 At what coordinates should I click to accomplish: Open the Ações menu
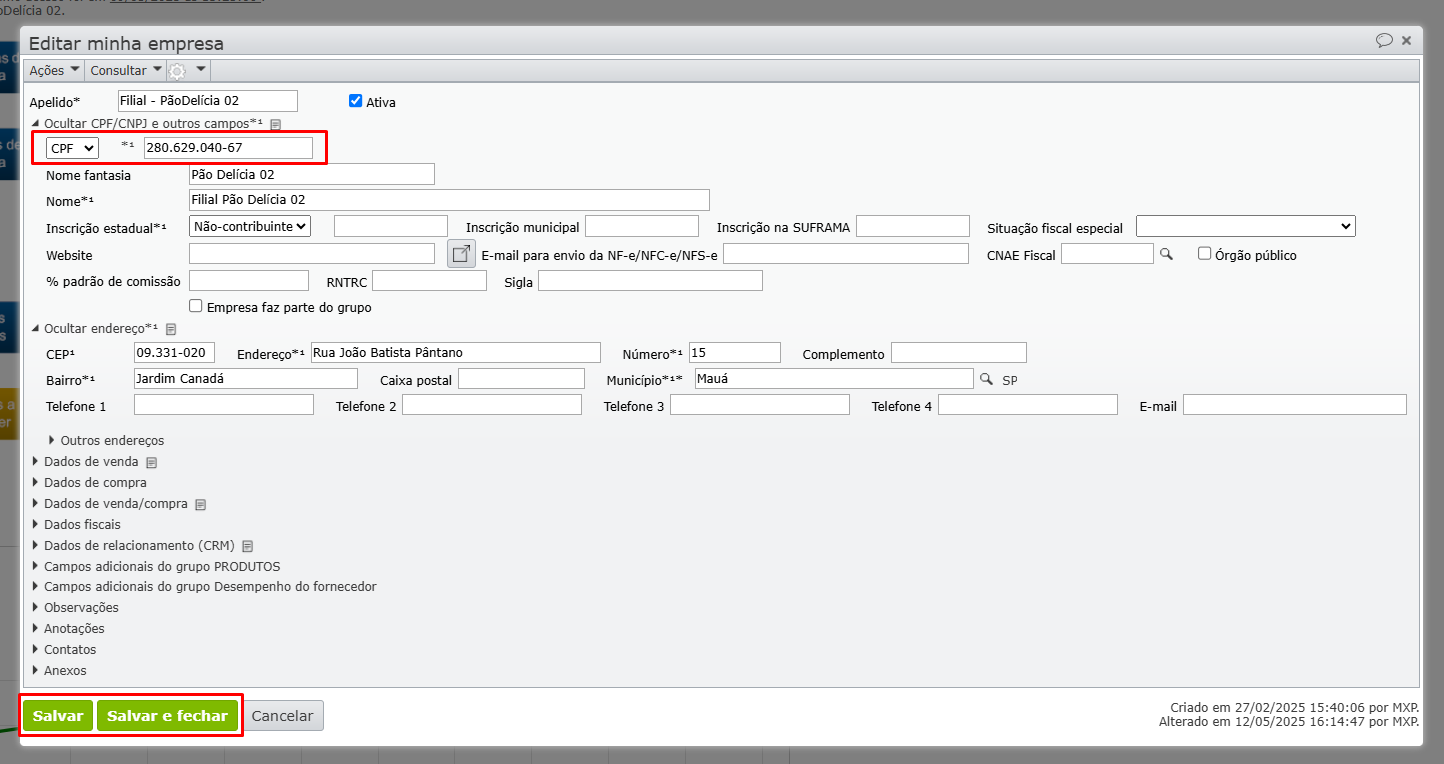pos(54,71)
